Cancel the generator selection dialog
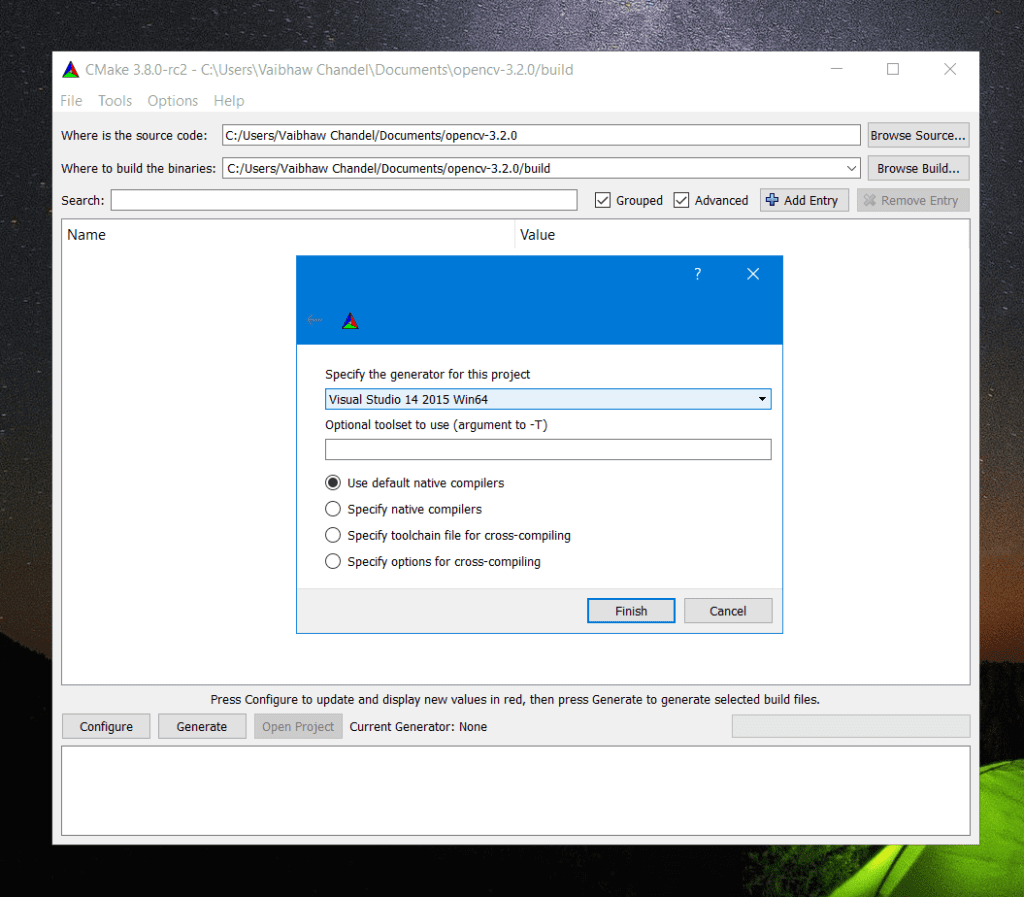 tap(728, 610)
